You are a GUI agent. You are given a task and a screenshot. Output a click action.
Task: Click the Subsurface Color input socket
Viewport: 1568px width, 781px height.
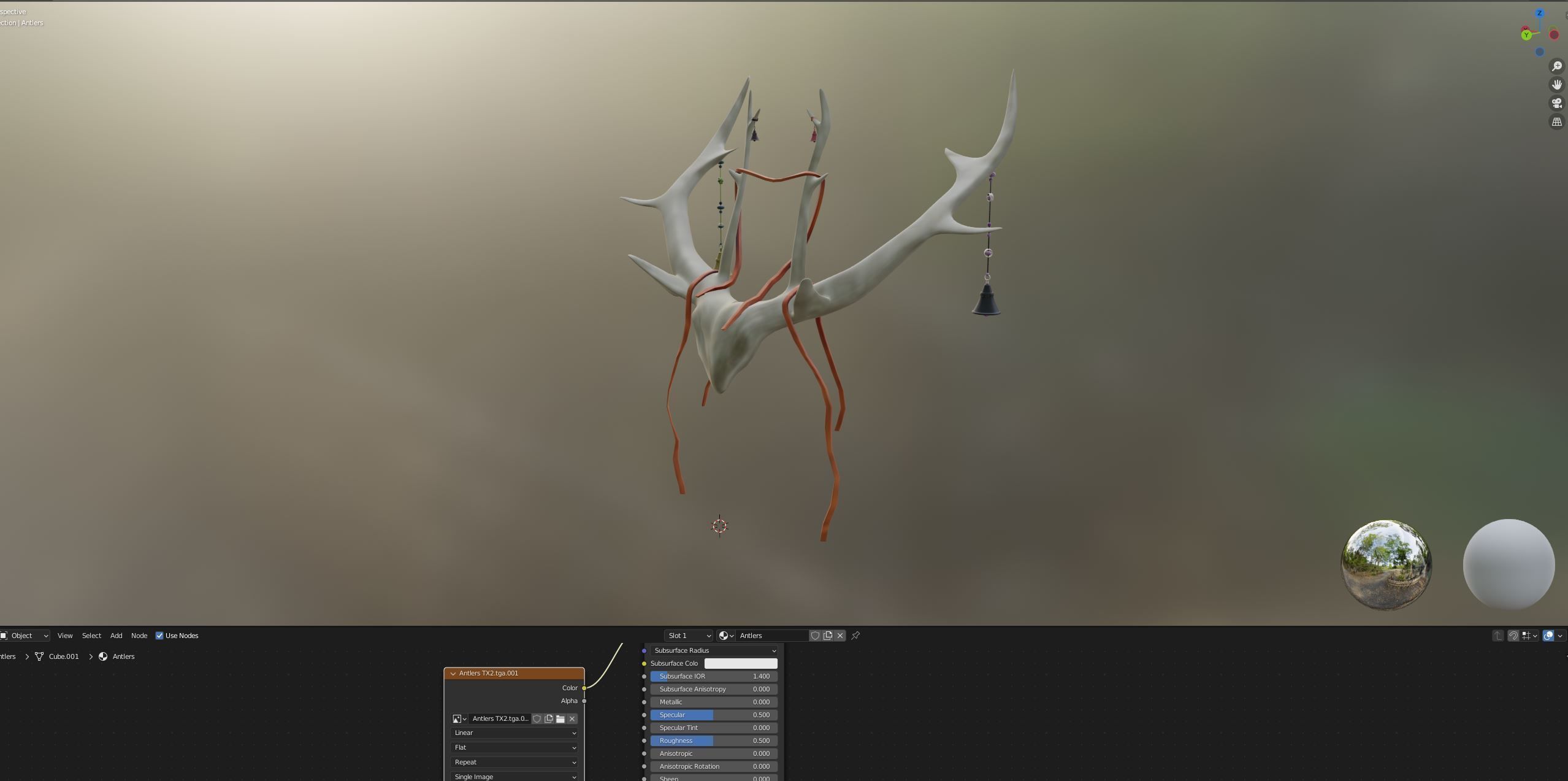click(x=644, y=663)
